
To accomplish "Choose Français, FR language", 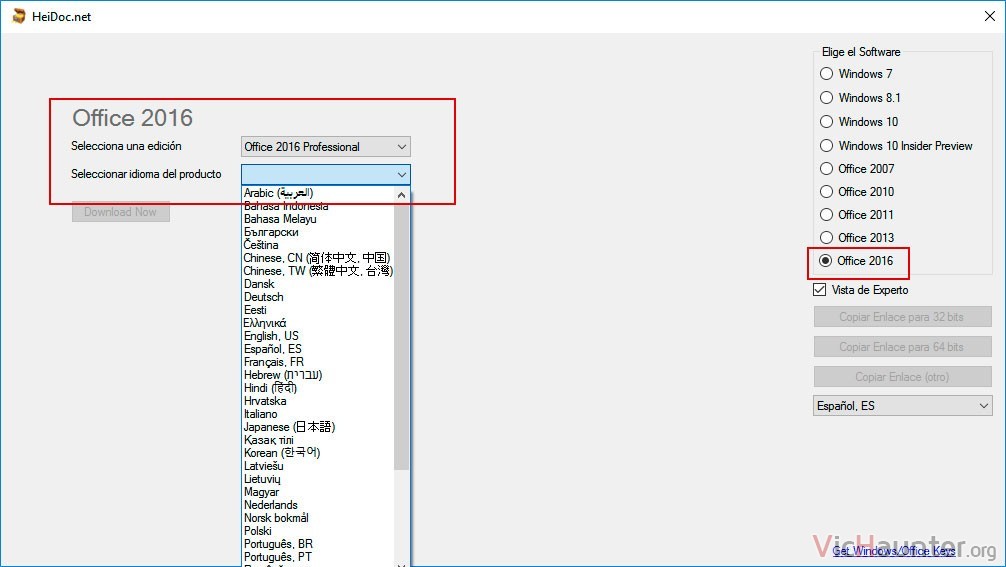I will 318,362.
